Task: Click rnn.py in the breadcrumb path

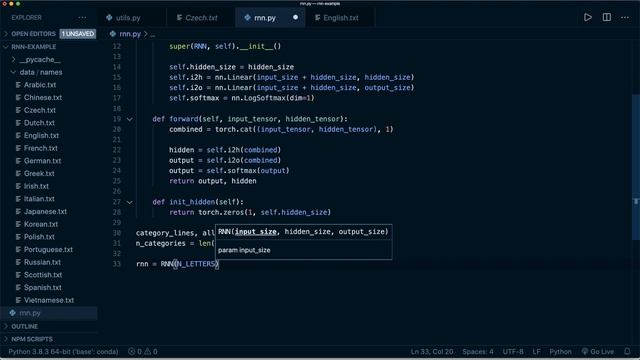Action: (130, 34)
